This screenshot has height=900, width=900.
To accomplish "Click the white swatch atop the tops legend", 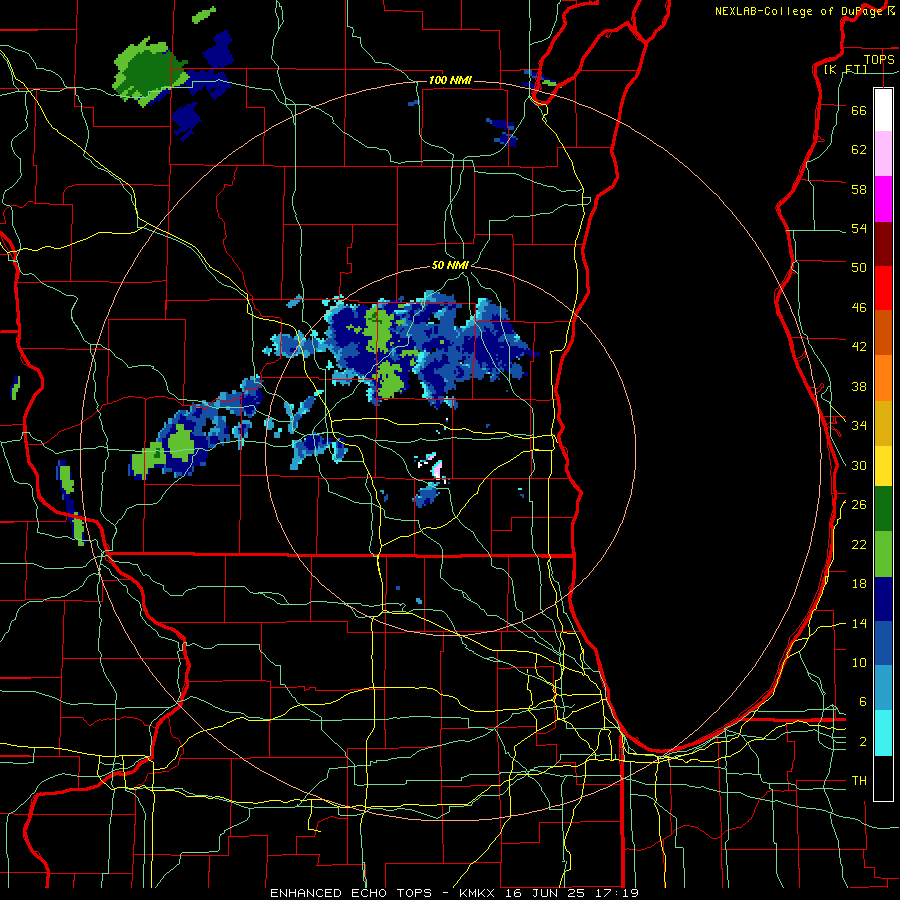I will pos(883,110).
